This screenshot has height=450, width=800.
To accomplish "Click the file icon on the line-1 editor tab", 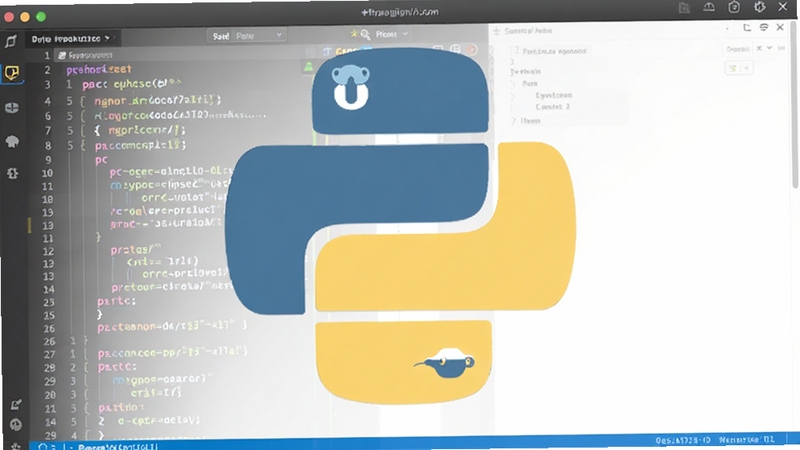I will pos(62,55).
